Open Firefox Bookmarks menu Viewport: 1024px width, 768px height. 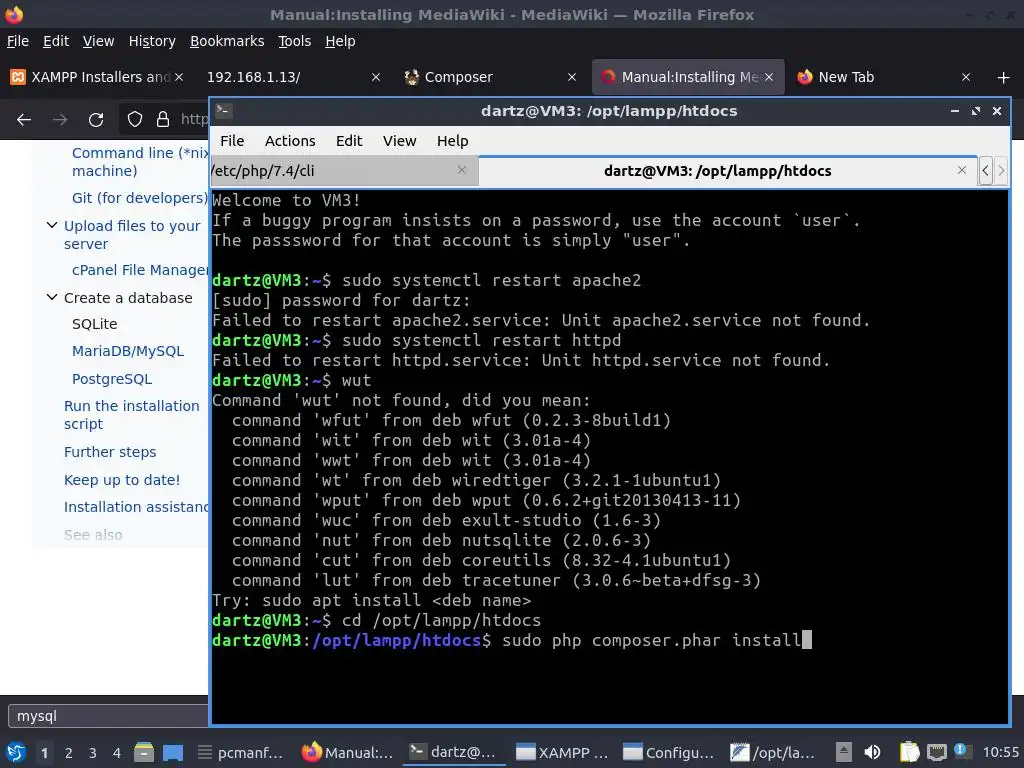pyautogui.click(x=227, y=41)
